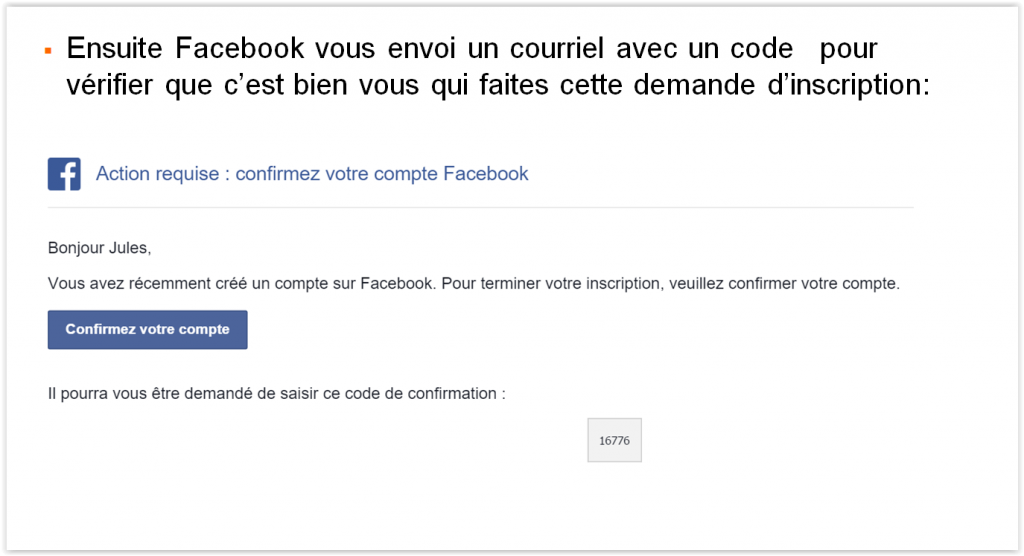The image size is (1024, 556).
Task: Click the heading line starting with "vérifier"
Action: pyautogui.click(x=497, y=87)
